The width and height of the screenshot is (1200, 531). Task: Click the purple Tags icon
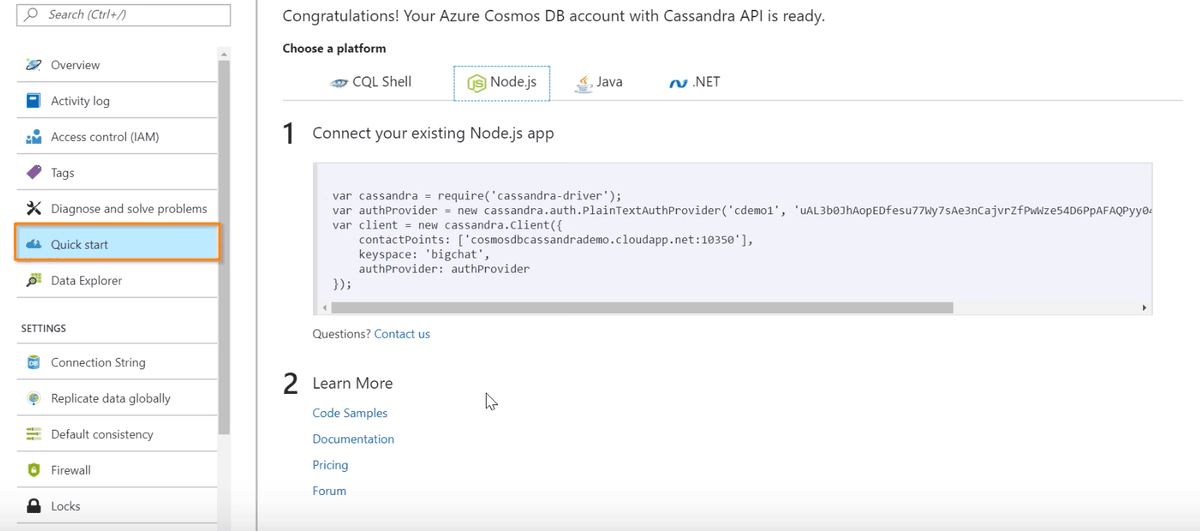coord(34,173)
